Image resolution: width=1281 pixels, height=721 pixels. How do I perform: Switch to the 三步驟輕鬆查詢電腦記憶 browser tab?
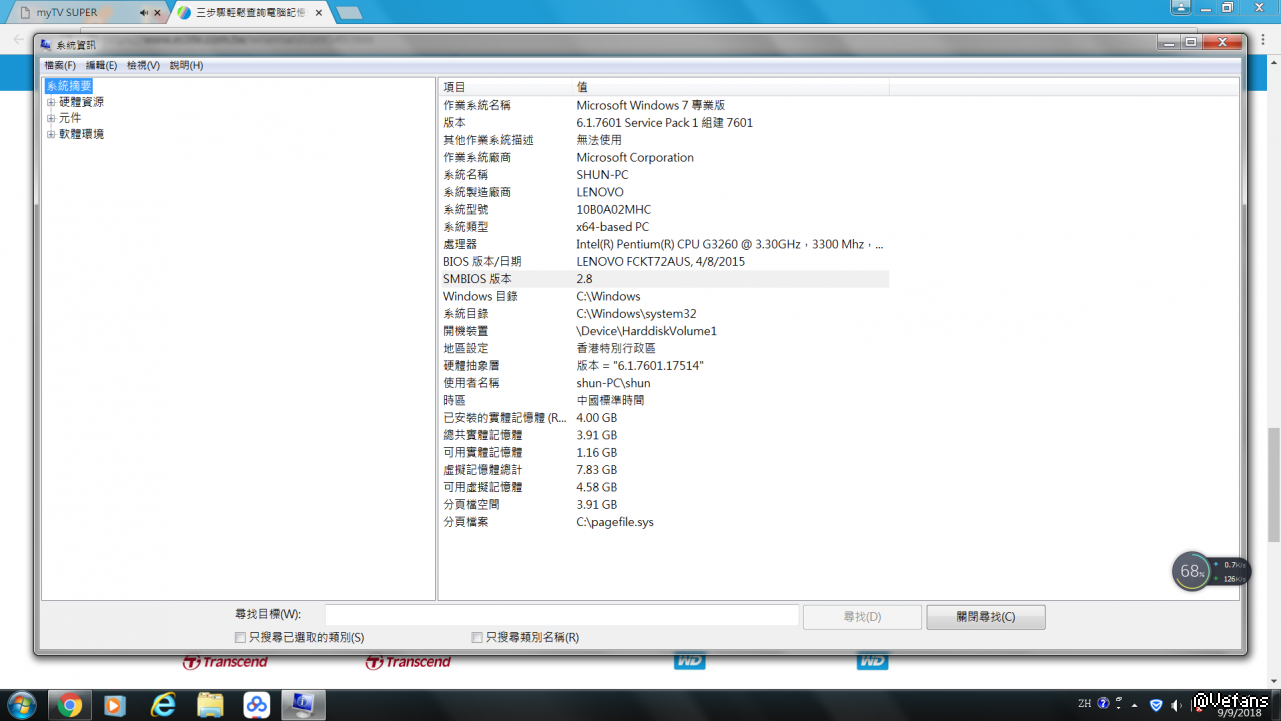click(249, 13)
